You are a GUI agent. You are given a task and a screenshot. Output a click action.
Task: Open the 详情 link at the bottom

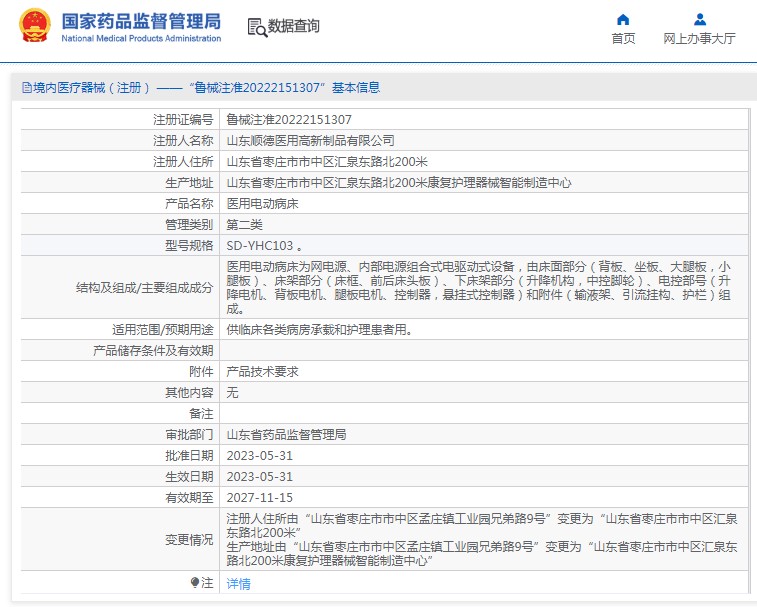(238, 583)
